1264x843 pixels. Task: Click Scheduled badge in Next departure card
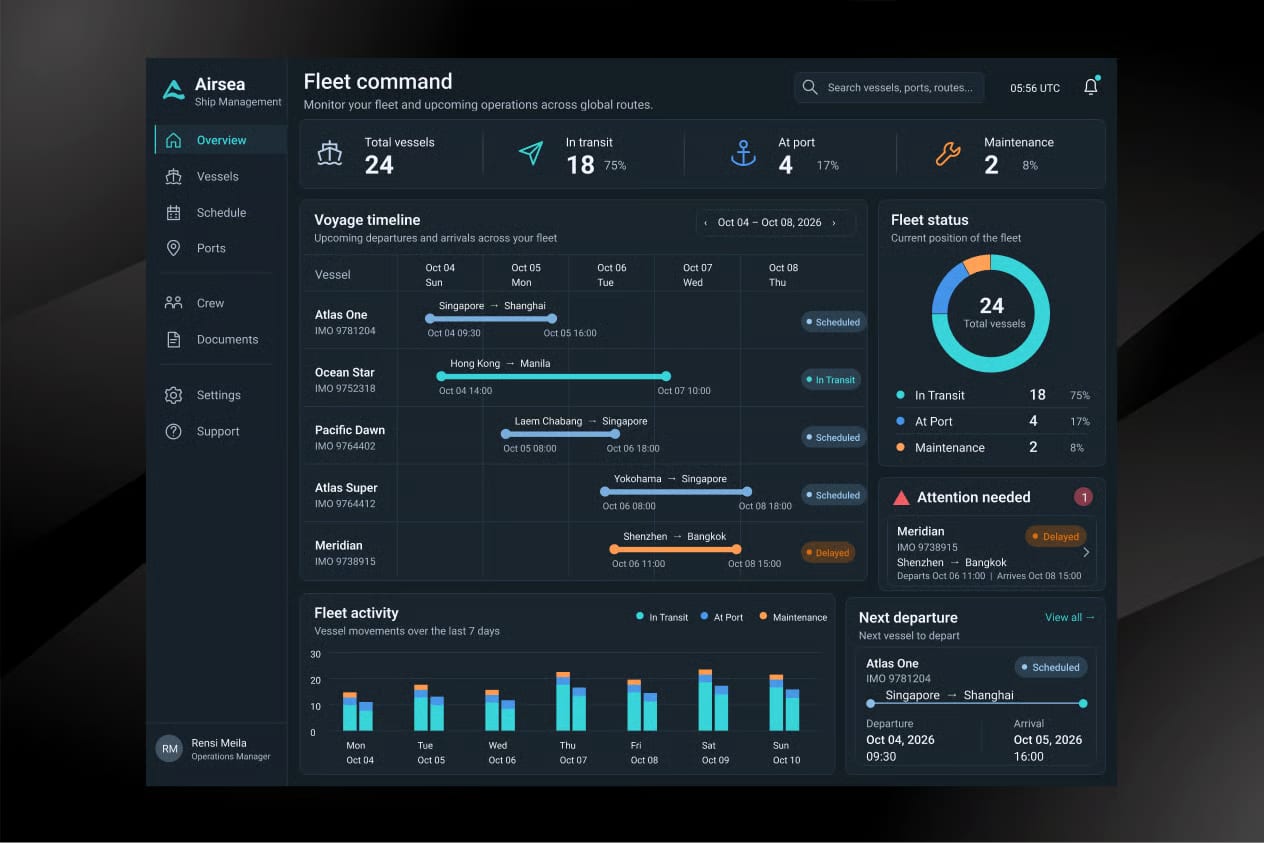1051,667
